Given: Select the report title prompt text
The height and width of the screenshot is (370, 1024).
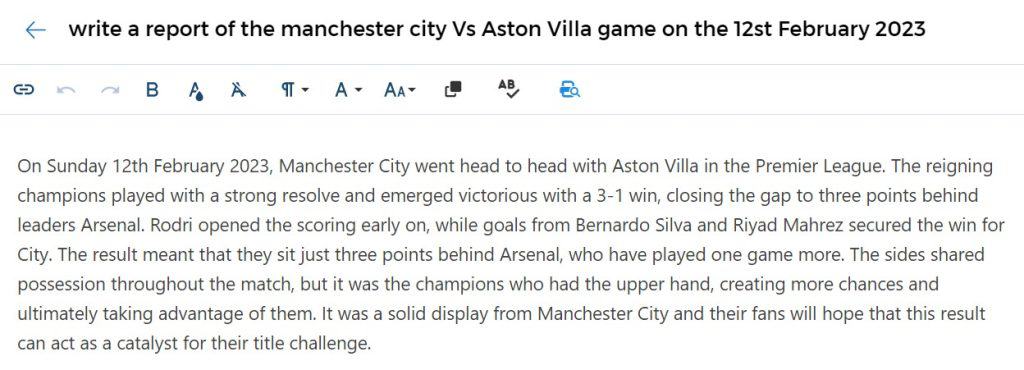Looking at the screenshot, I should 497,29.
